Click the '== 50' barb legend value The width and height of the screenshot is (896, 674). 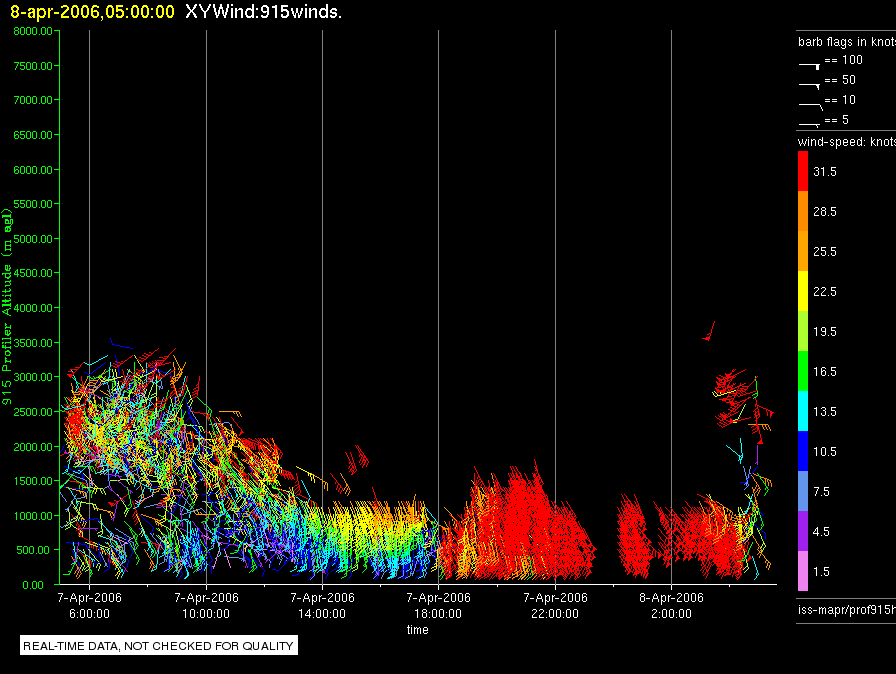[x=840, y=79]
